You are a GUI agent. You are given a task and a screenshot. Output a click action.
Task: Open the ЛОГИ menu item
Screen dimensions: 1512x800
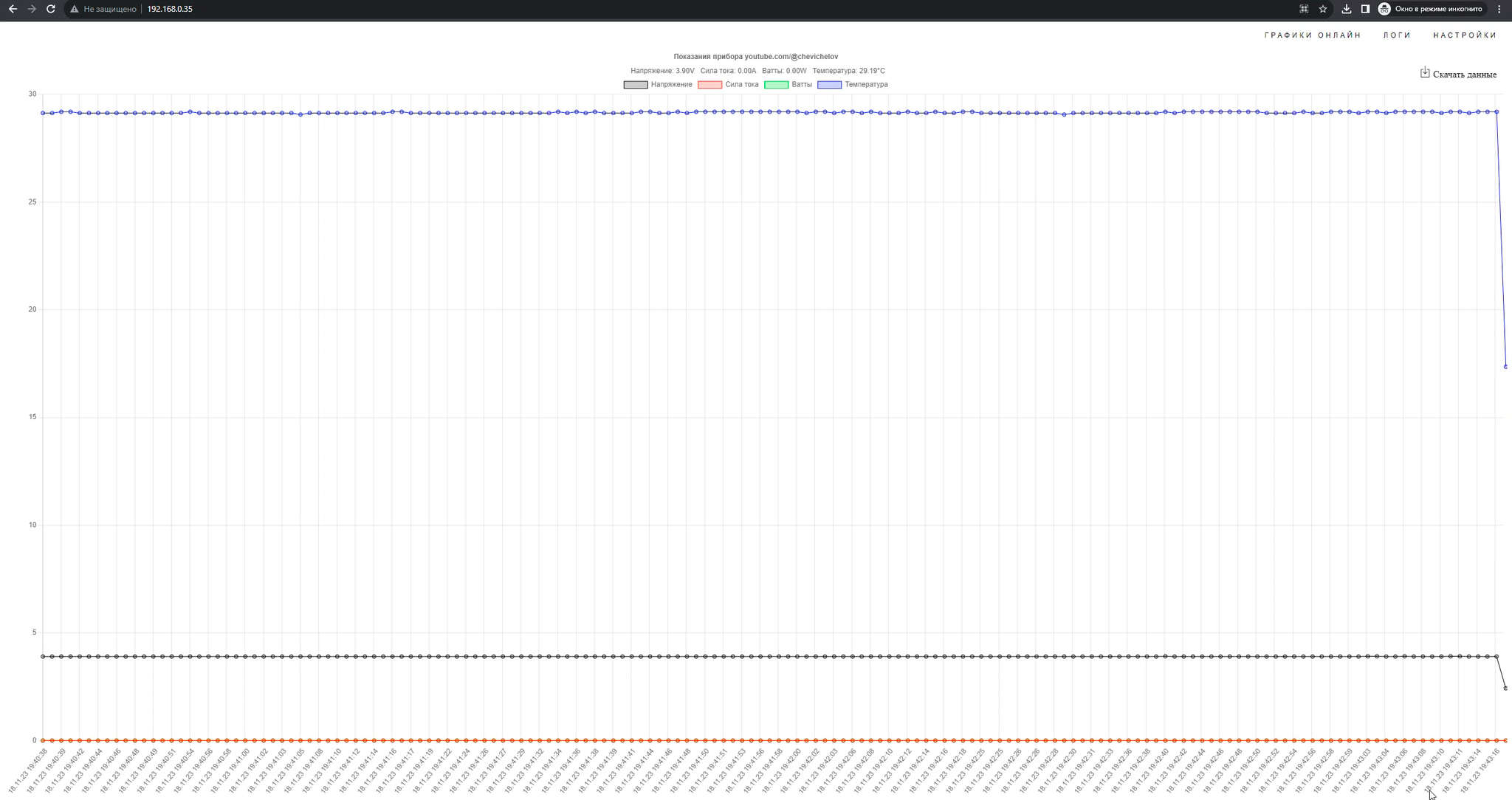[x=1397, y=35]
